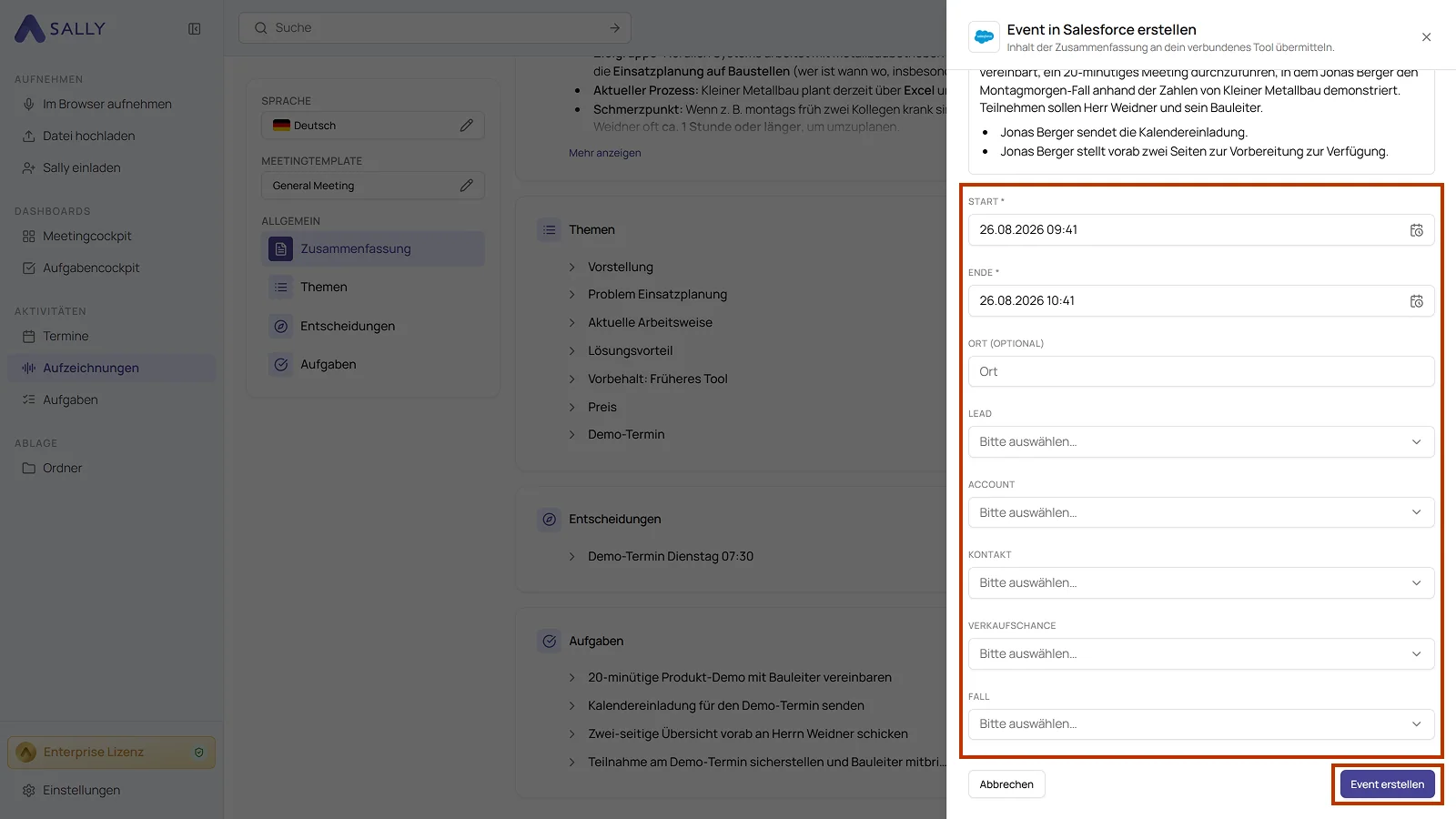Viewport: 1456px width, 819px height.
Task: Click Mehr anzeigen link
Action: coord(605,153)
